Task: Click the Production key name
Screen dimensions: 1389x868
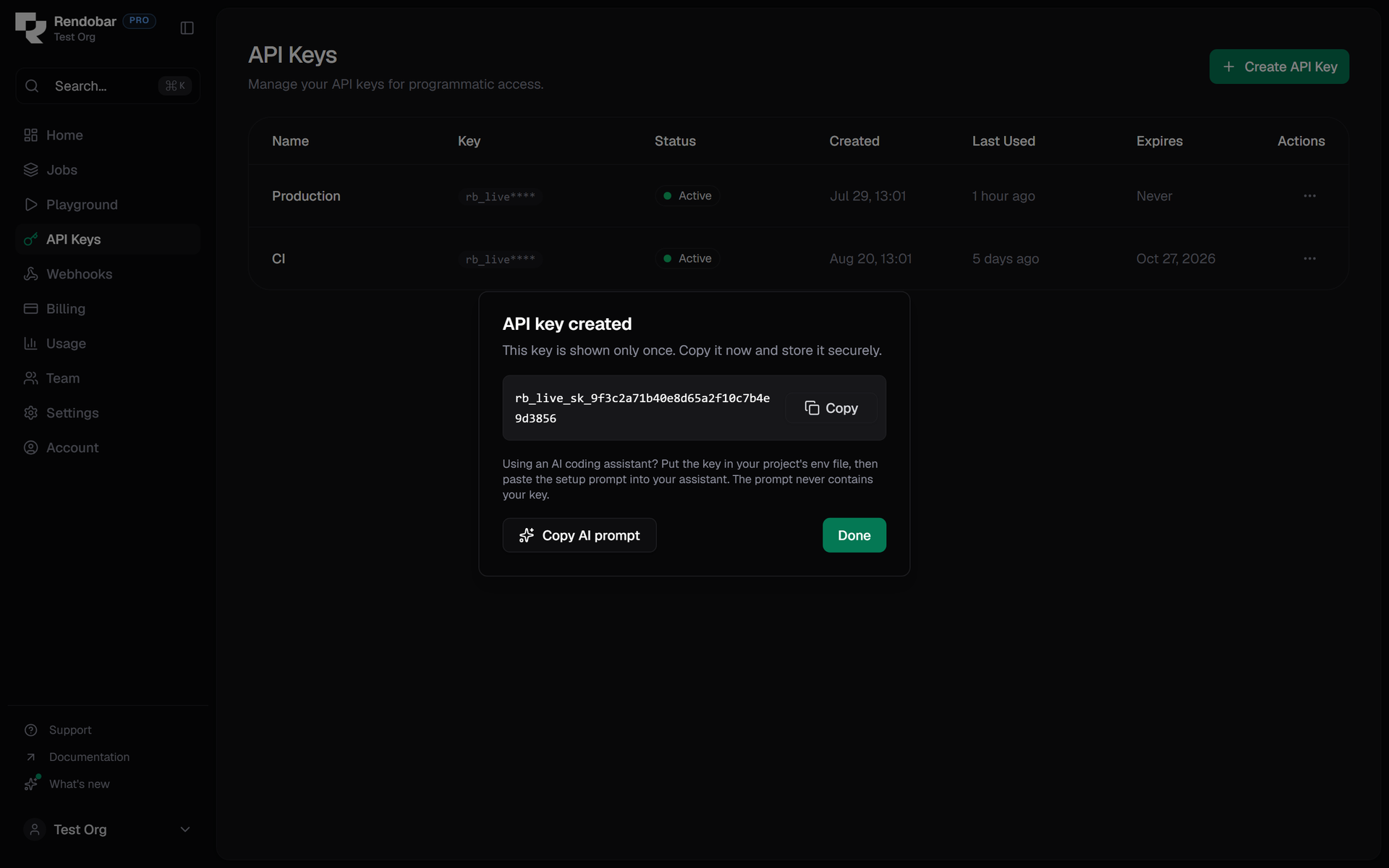Action: (x=306, y=196)
